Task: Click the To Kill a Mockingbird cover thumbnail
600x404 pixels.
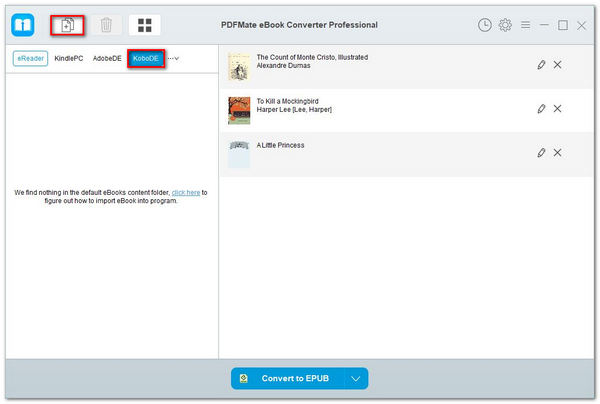Action: pos(239,111)
